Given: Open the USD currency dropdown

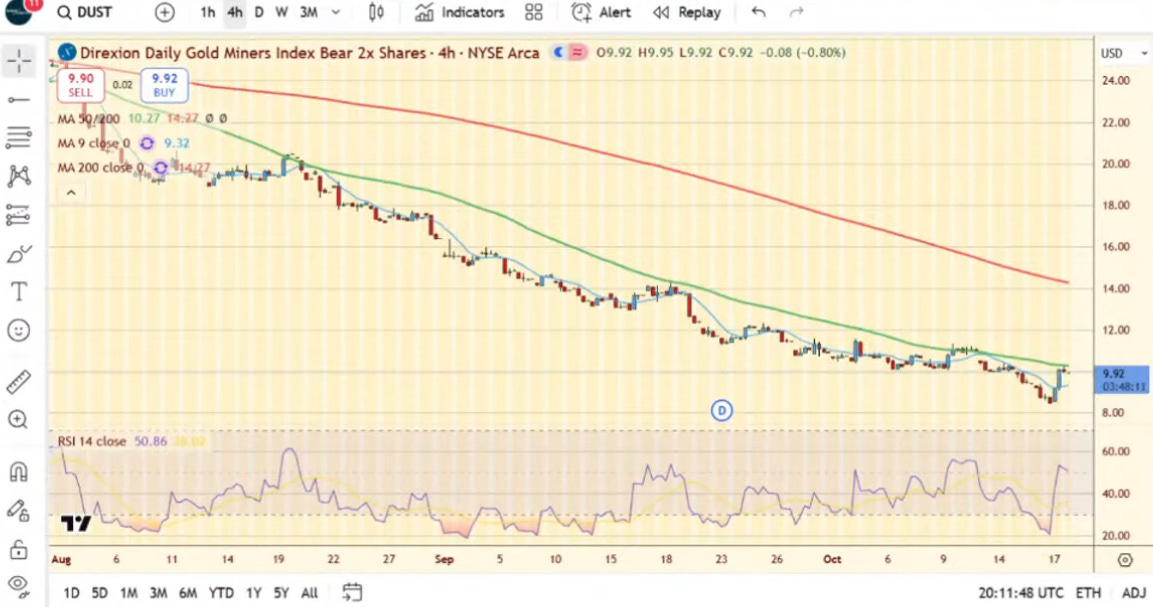Looking at the screenshot, I should click(1123, 54).
